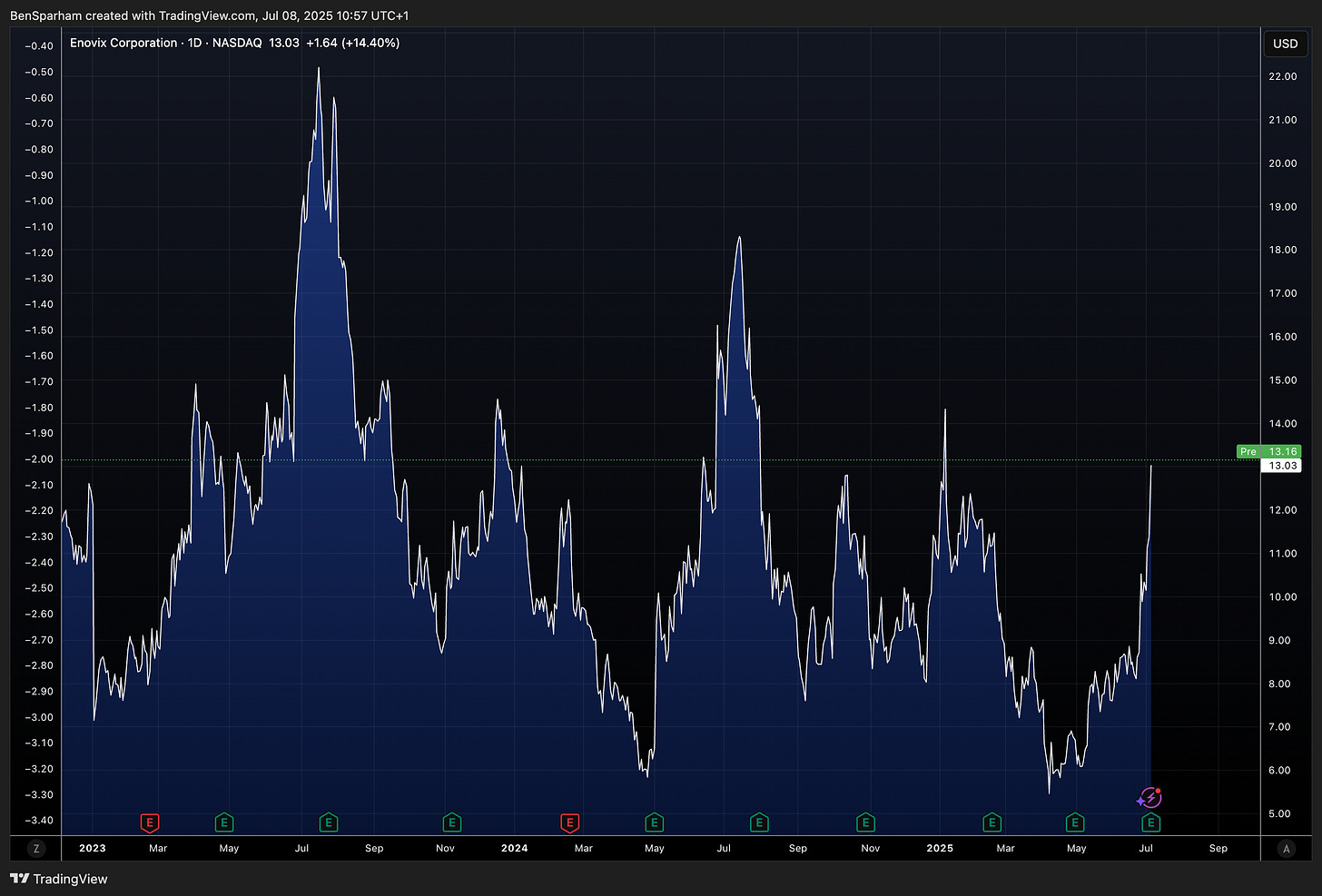Click the −0.40 left scale label
The height and width of the screenshot is (896, 1322).
39,46
